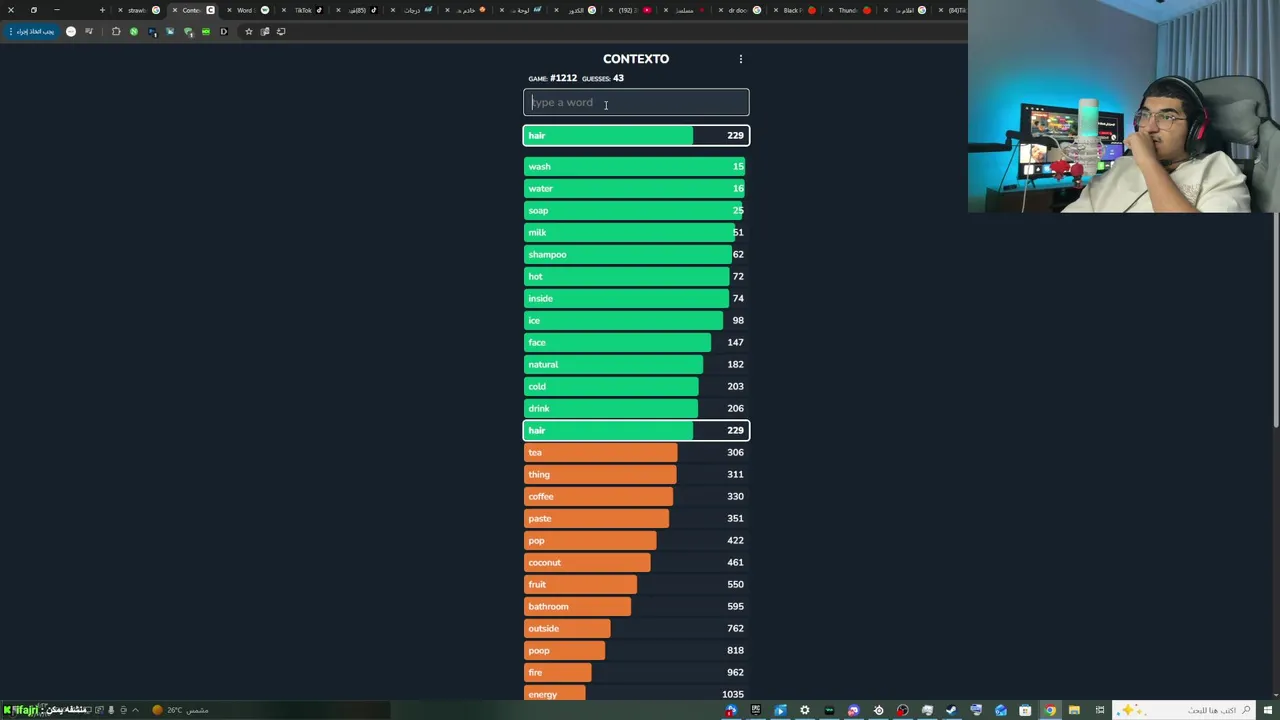Select the highlighted top 'hair' result
Screen dimensions: 1280x720
(636, 135)
